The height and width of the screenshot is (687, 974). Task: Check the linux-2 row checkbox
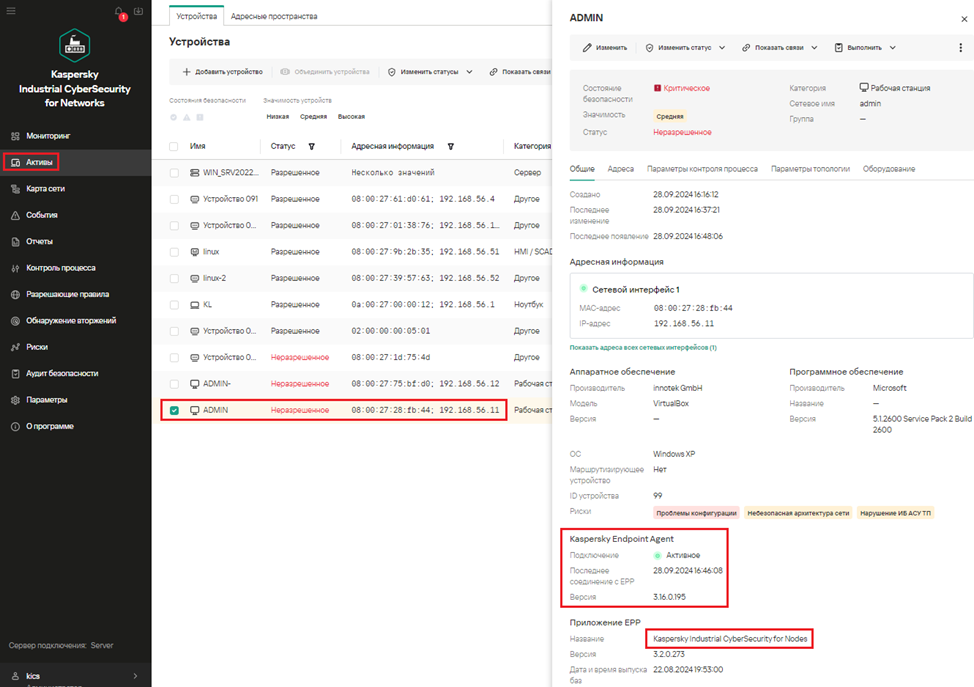pos(174,278)
